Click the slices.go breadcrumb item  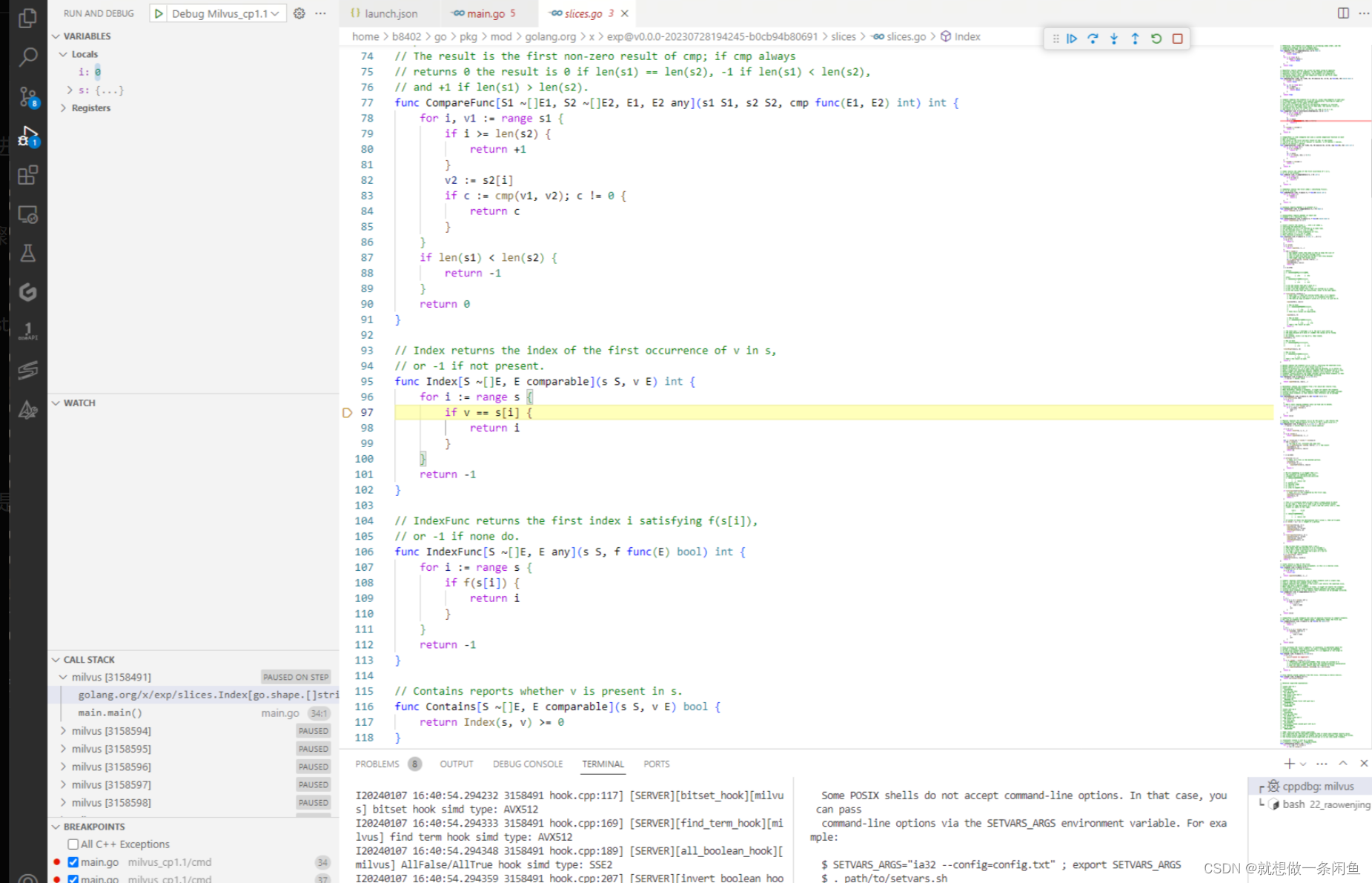(x=906, y=36)
